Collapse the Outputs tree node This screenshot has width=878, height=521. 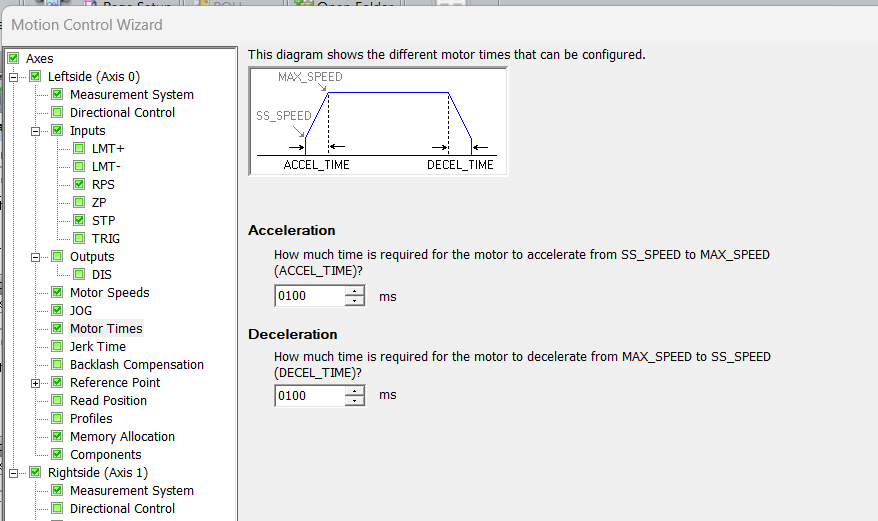click(x=36, y=257)
